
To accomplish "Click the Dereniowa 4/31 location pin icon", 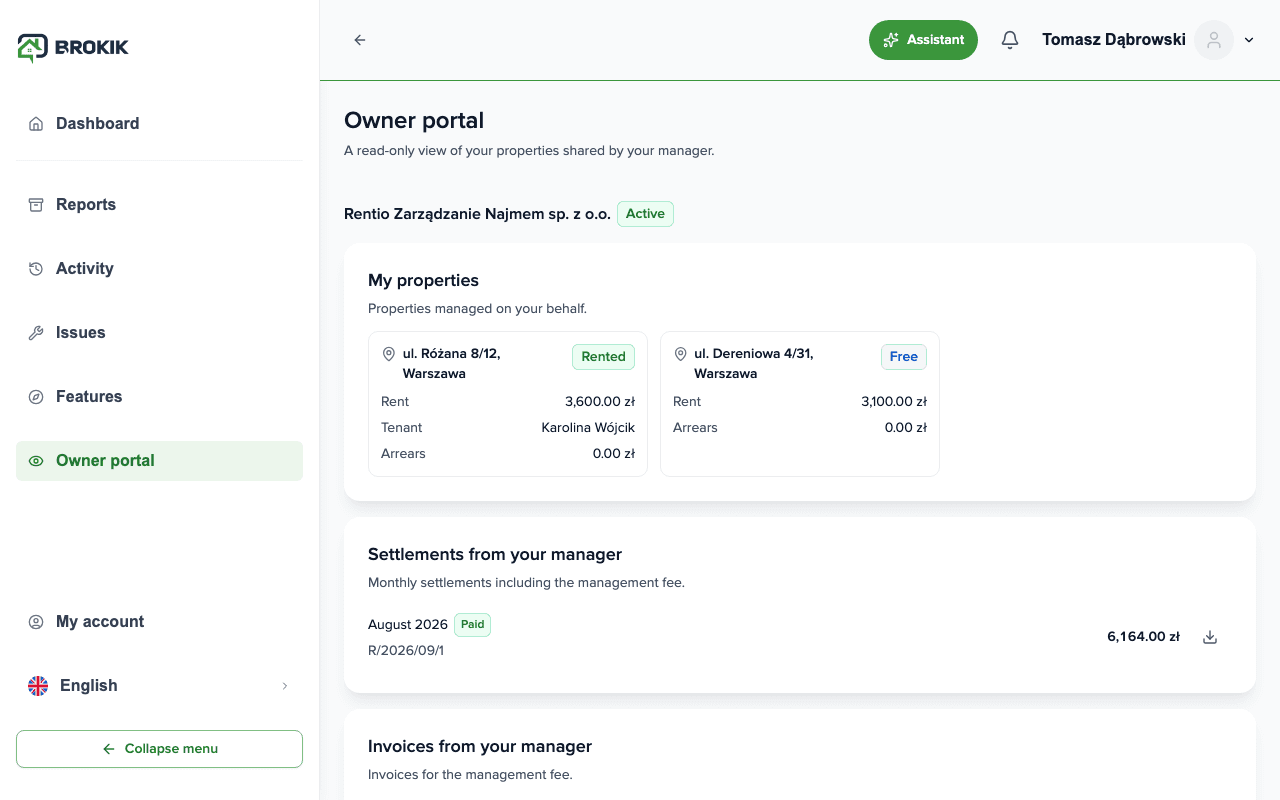I will point(681,354).
